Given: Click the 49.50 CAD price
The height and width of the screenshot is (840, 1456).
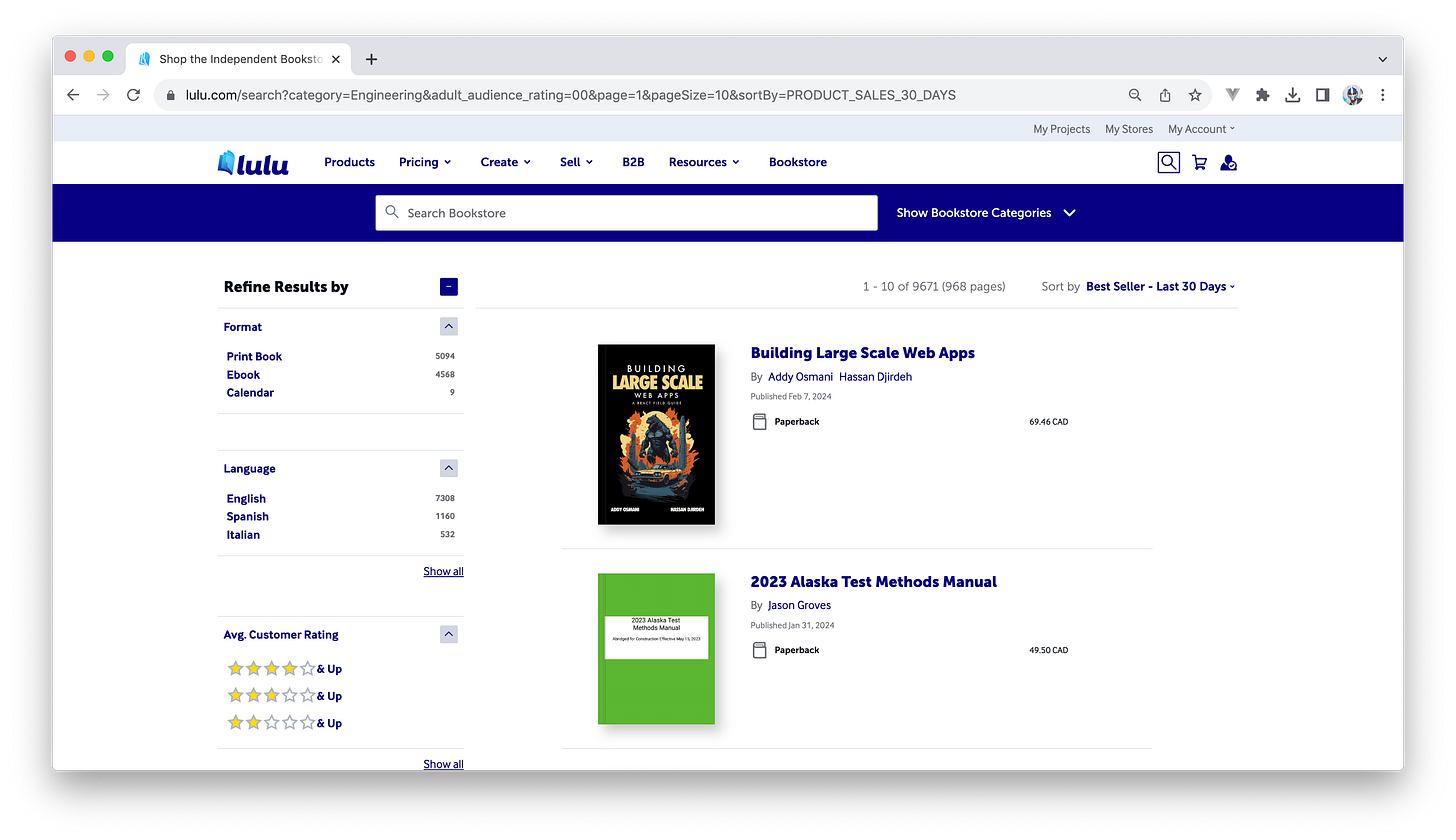Looking at the screenshot, I should [x=1048, y=650].
